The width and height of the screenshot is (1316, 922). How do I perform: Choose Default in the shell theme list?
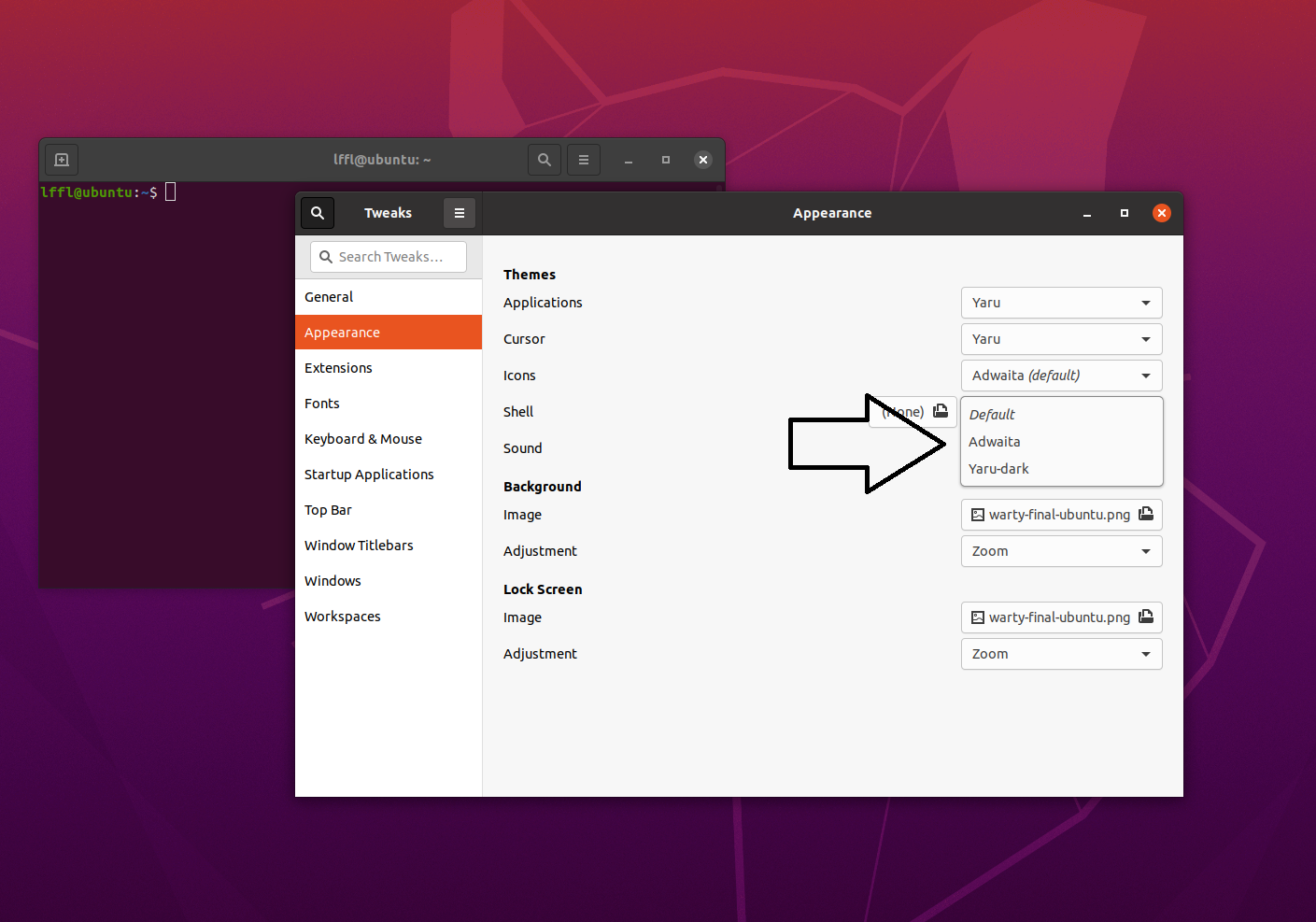point(991,414)
